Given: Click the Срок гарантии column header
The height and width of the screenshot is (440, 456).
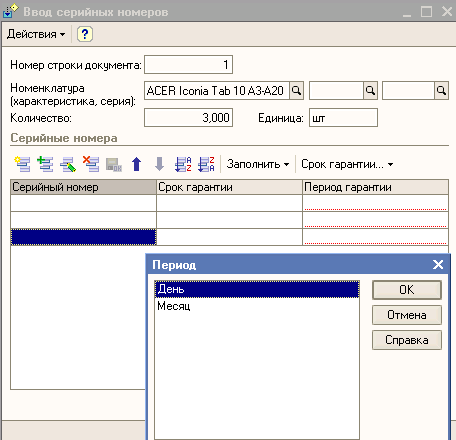Looking at the screenshot, I should [229, 187].
